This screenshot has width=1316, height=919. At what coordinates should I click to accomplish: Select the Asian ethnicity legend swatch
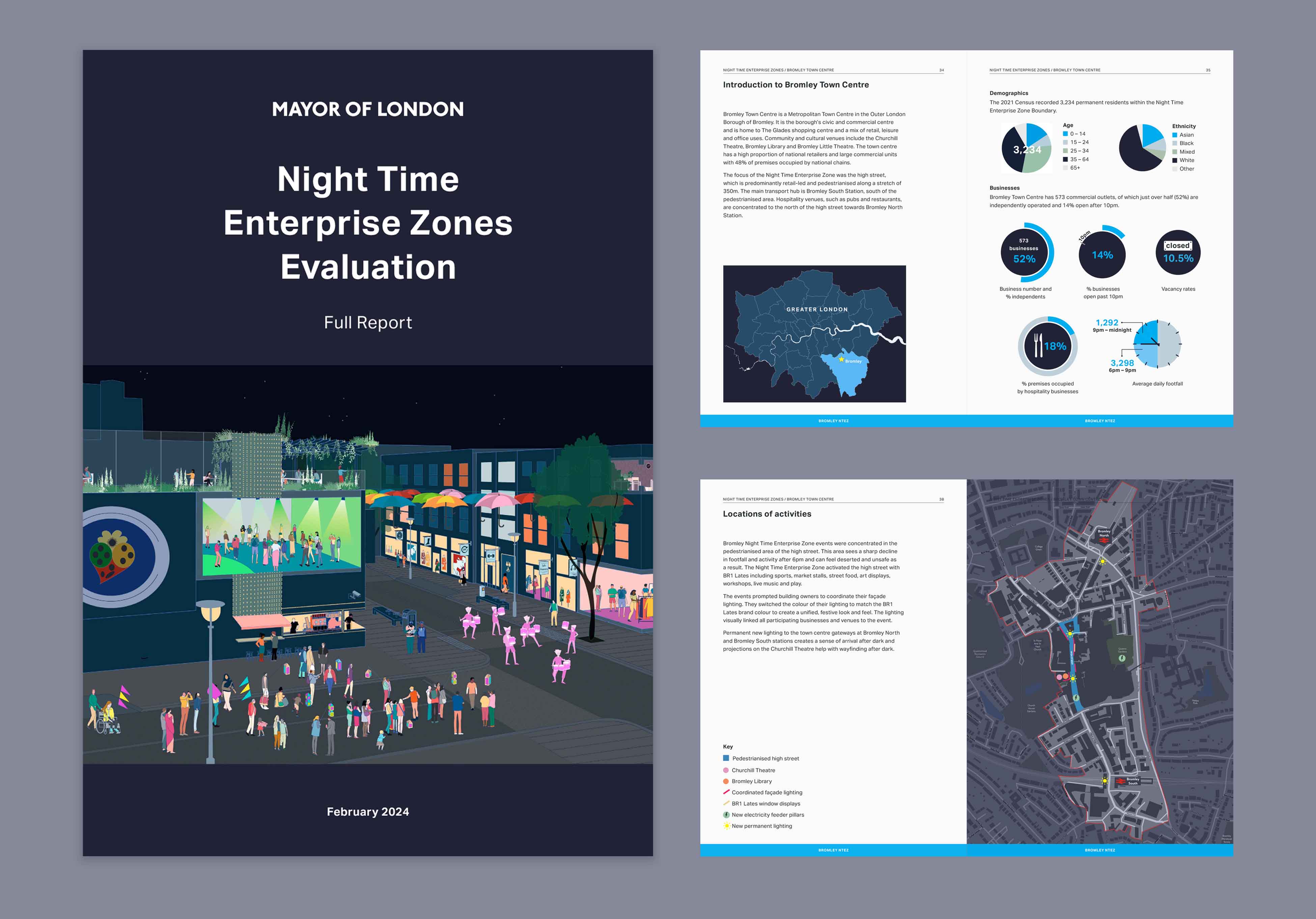coord(1174,135)
